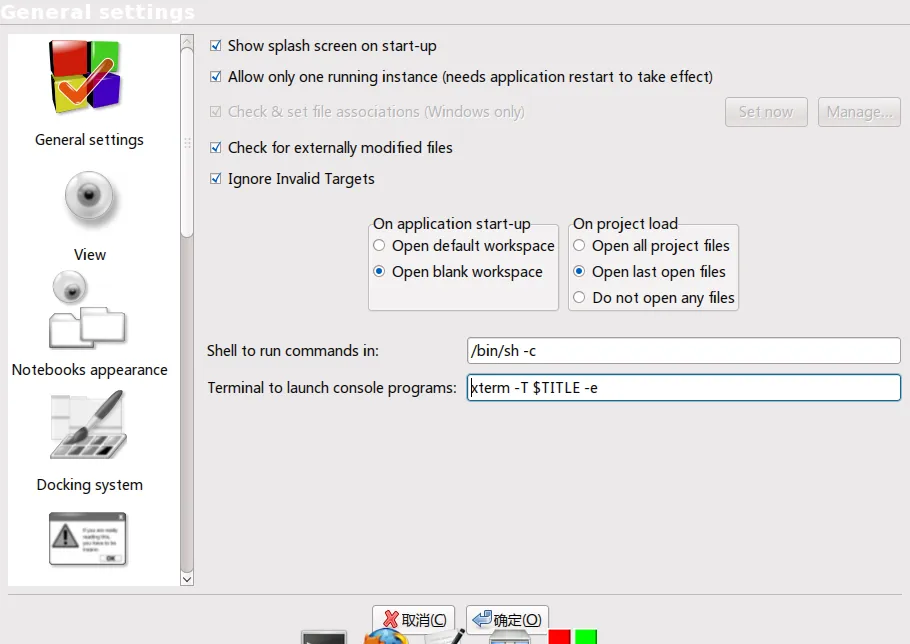Click the Firefox icon in the taskbar
This screenshot has width=910, height=644.
[x=385, y=636]
